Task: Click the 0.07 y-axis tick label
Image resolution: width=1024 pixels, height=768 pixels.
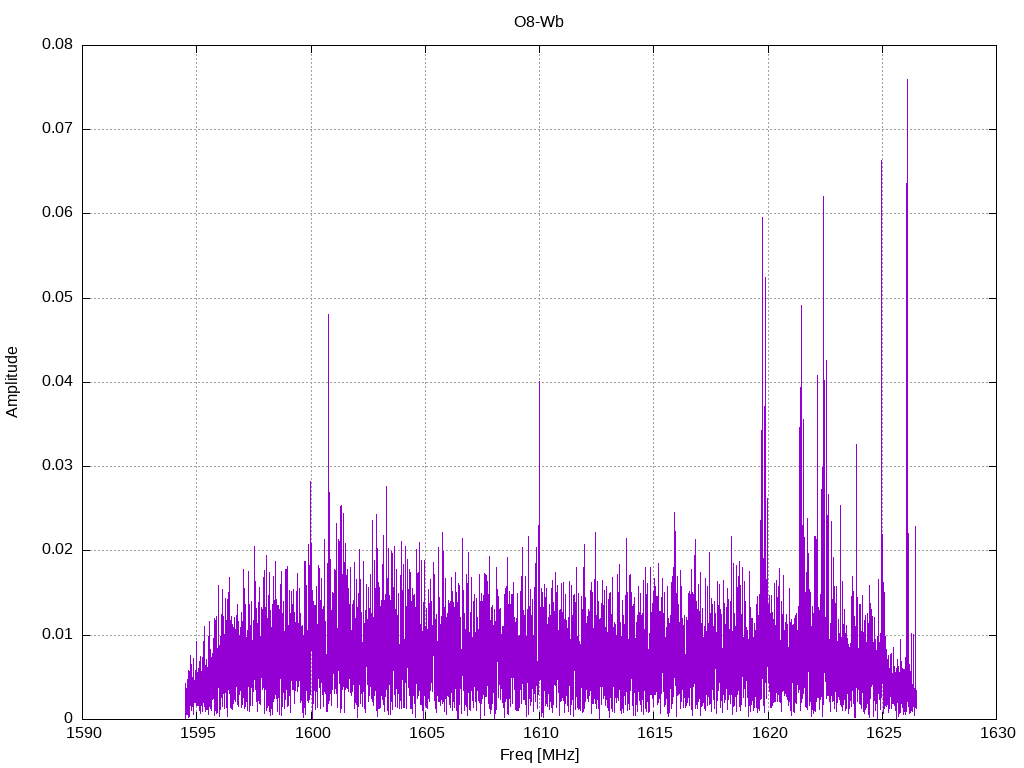Action: click(57, 129)
